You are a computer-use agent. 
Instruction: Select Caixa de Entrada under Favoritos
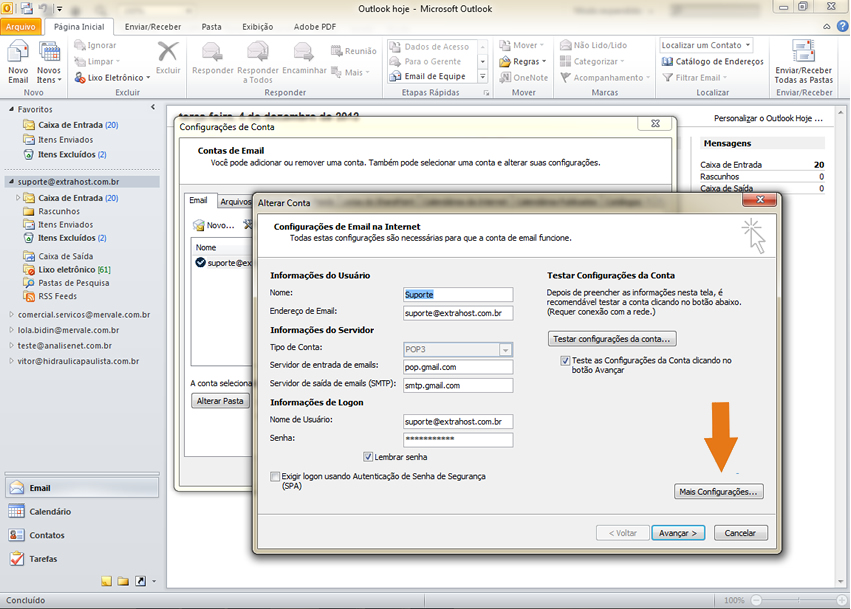pyautogui.click(x=71, y=125)
